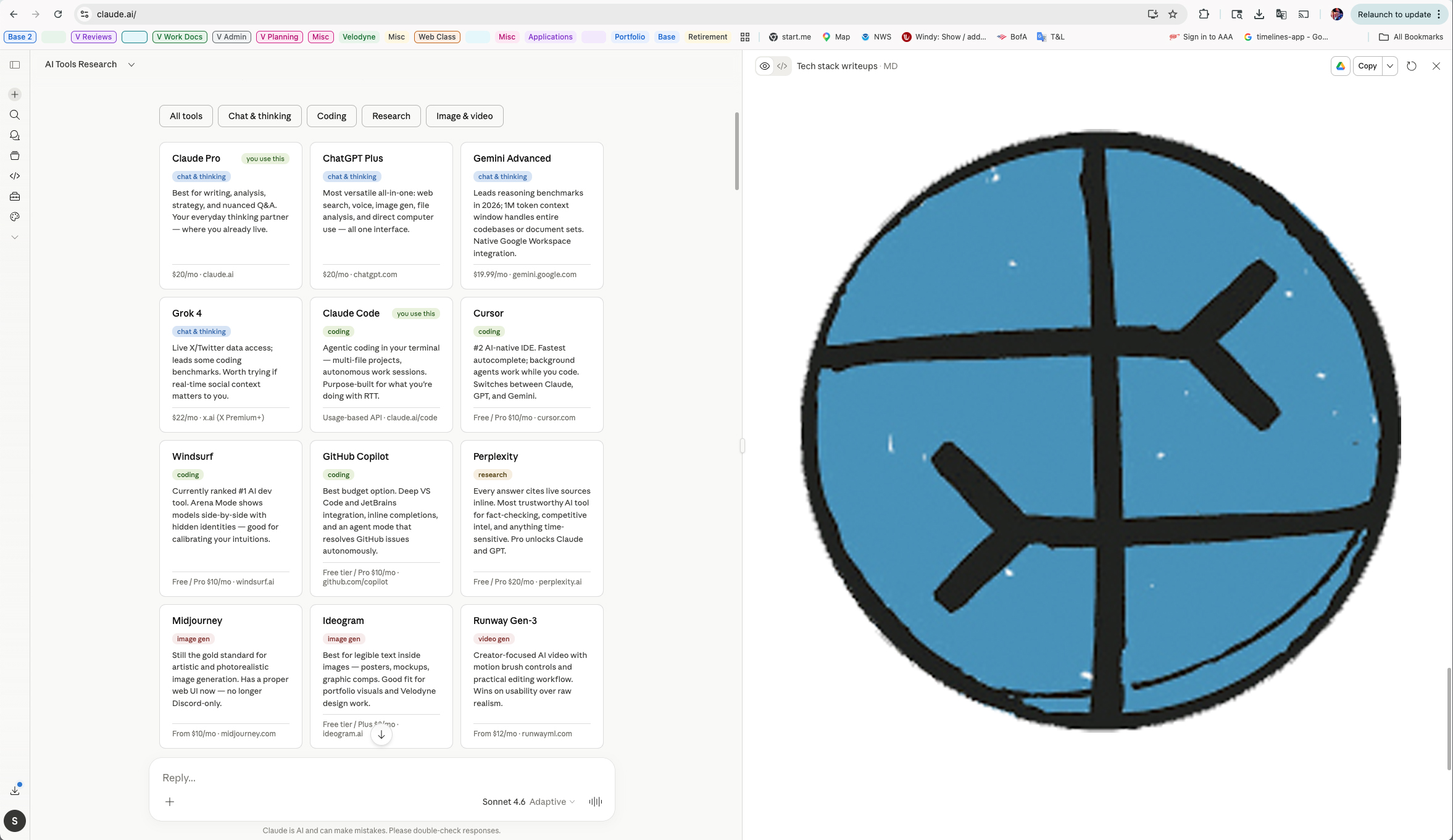Screen dimensions: 1453x840
Task: Open the Copy options dropdown arrow
Action: coord(1390,66)
